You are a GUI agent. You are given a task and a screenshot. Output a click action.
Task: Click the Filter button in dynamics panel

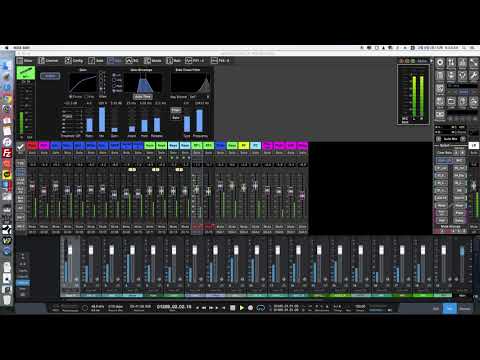click(176, 110)
